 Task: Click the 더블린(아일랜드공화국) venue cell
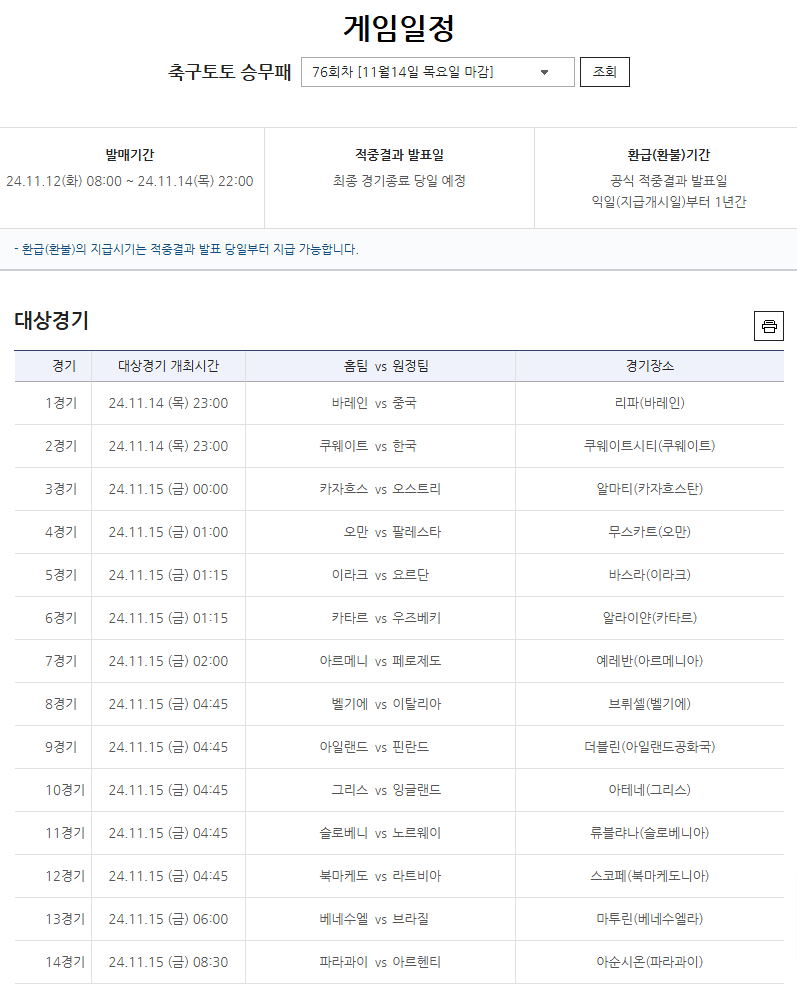(649, 747)
